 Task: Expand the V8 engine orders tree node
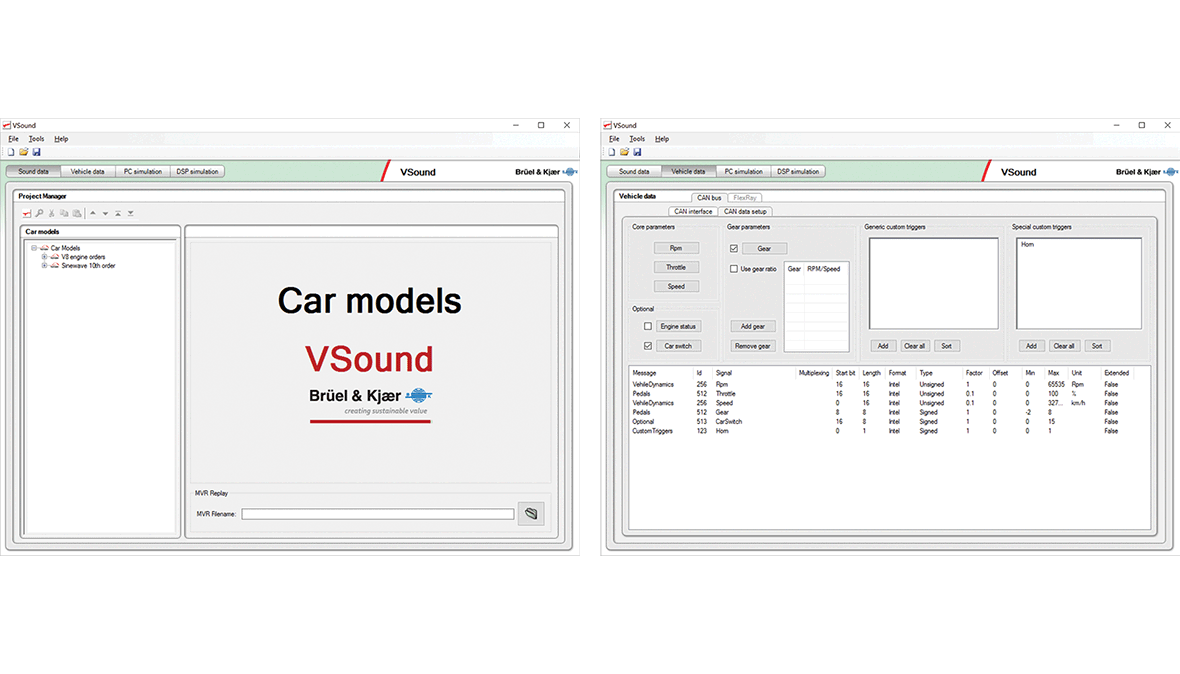(44, 257)
